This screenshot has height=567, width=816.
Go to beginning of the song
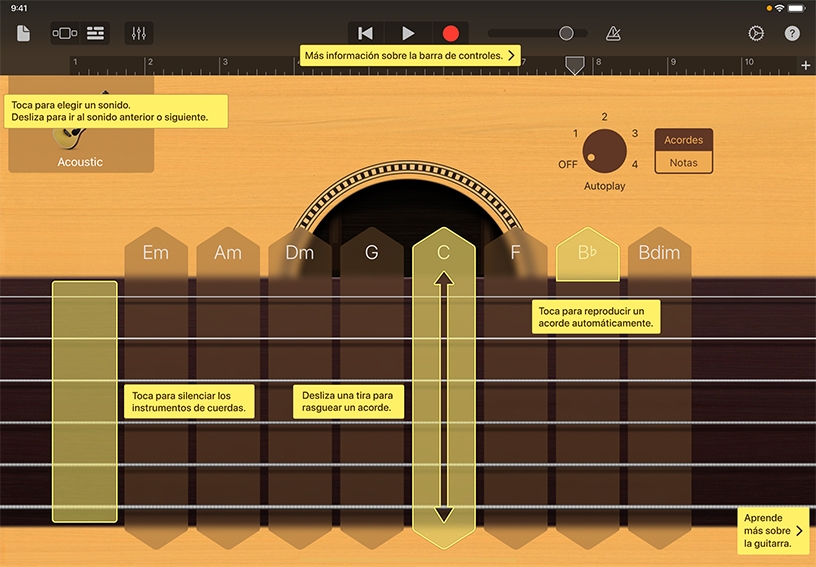pyautogui.click(x=365, y=33)
